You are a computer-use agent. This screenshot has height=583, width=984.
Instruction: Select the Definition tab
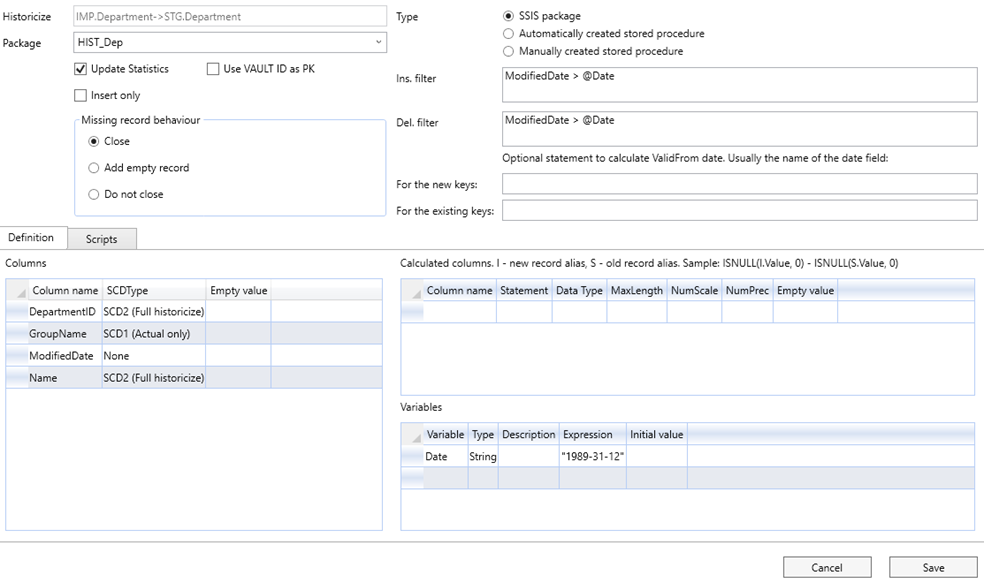(31, 238)
